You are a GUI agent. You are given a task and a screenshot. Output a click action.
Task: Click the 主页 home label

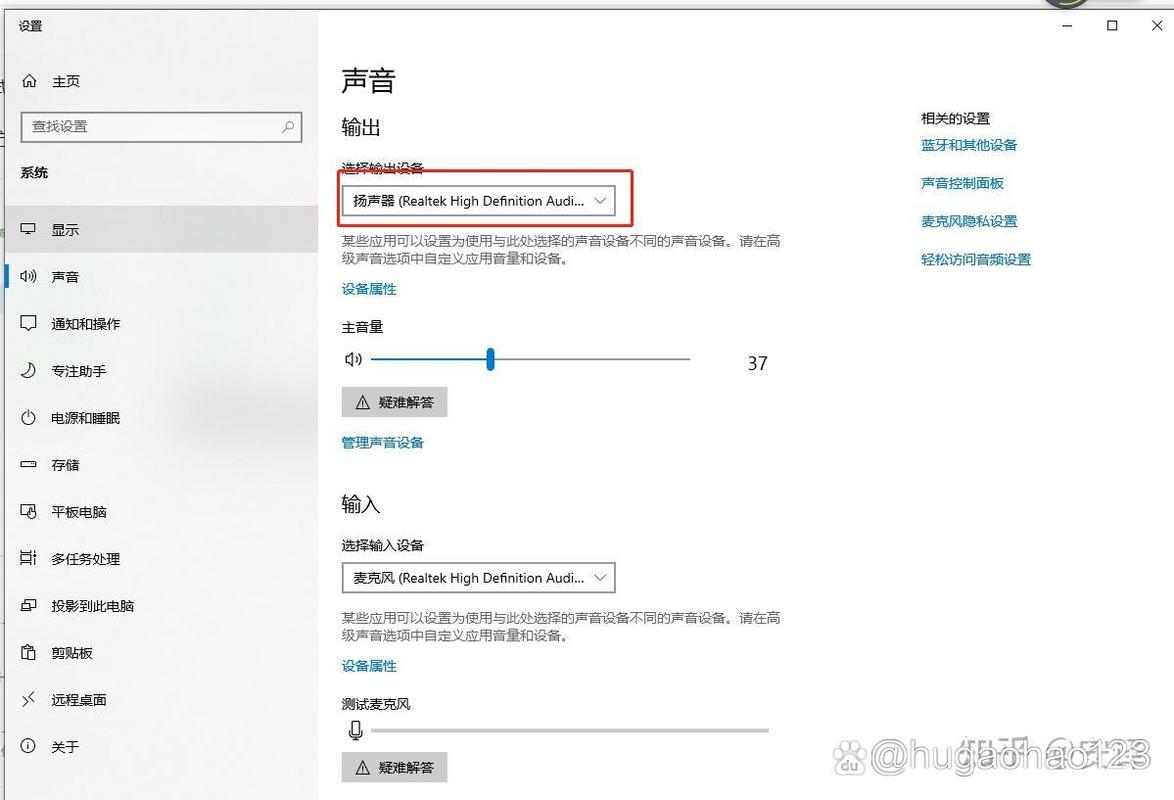click(66, 81)
